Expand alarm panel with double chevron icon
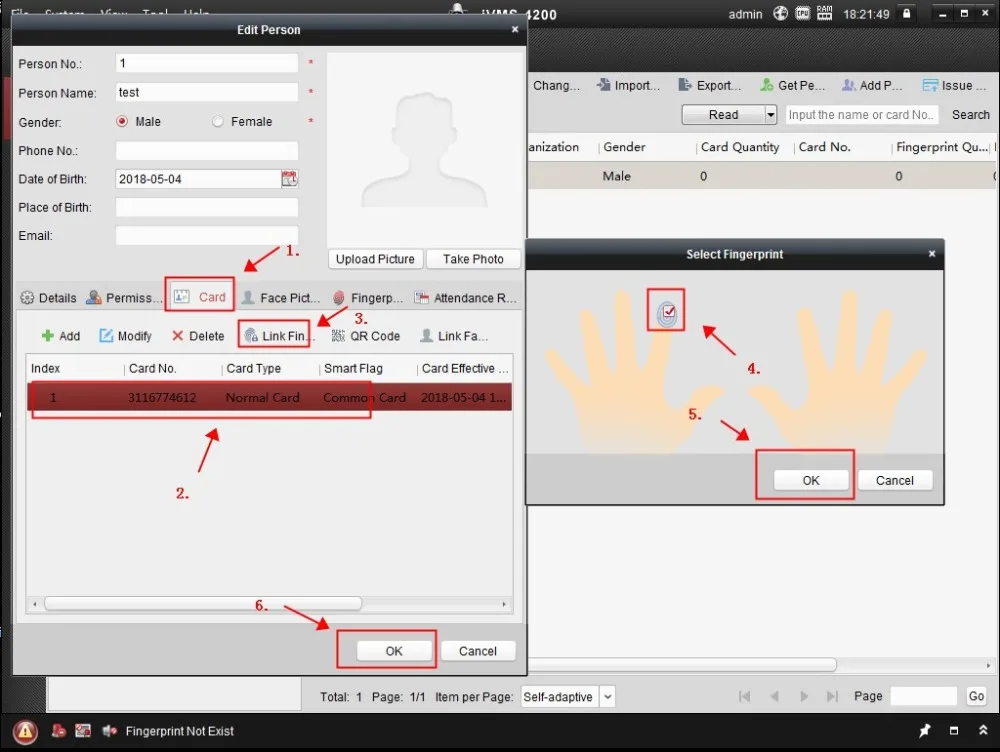The width and height of the screenshot is (1000, 752). tap(983, 730)
